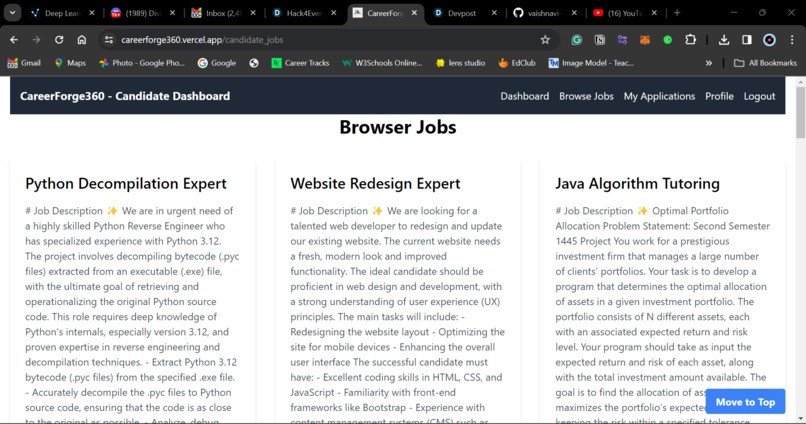The height and width of the screenshot is (424, 806).
Task: Open lens studio bookmark
Action: point(460,63)
